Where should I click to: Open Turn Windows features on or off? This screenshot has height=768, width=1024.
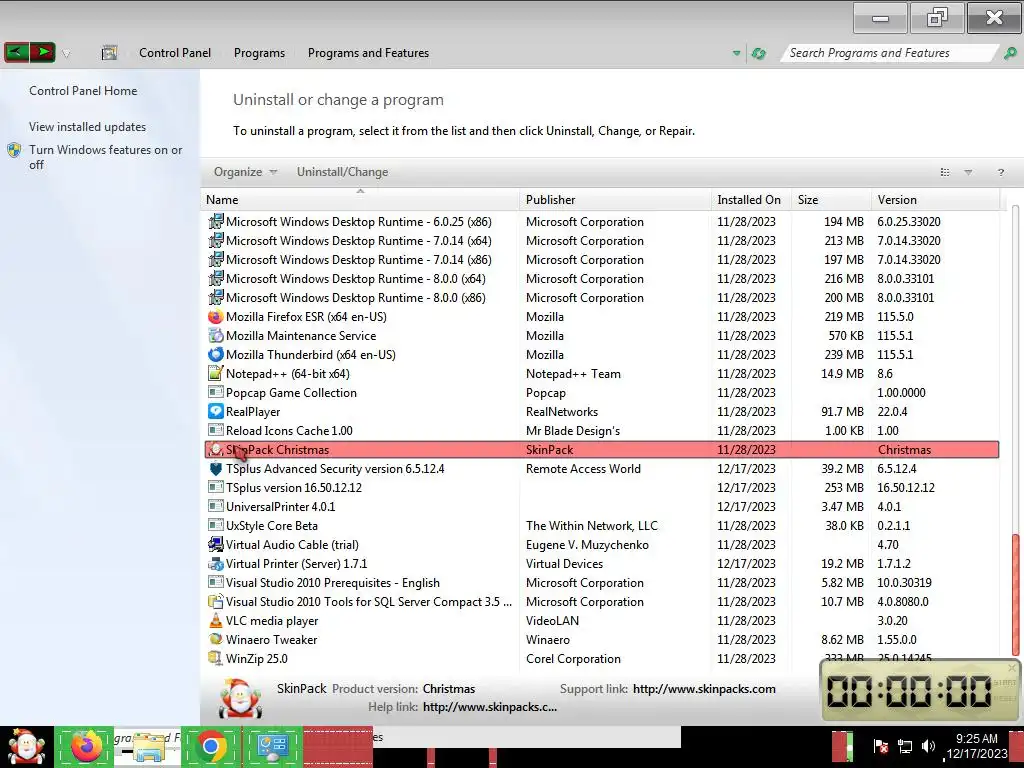105,157
